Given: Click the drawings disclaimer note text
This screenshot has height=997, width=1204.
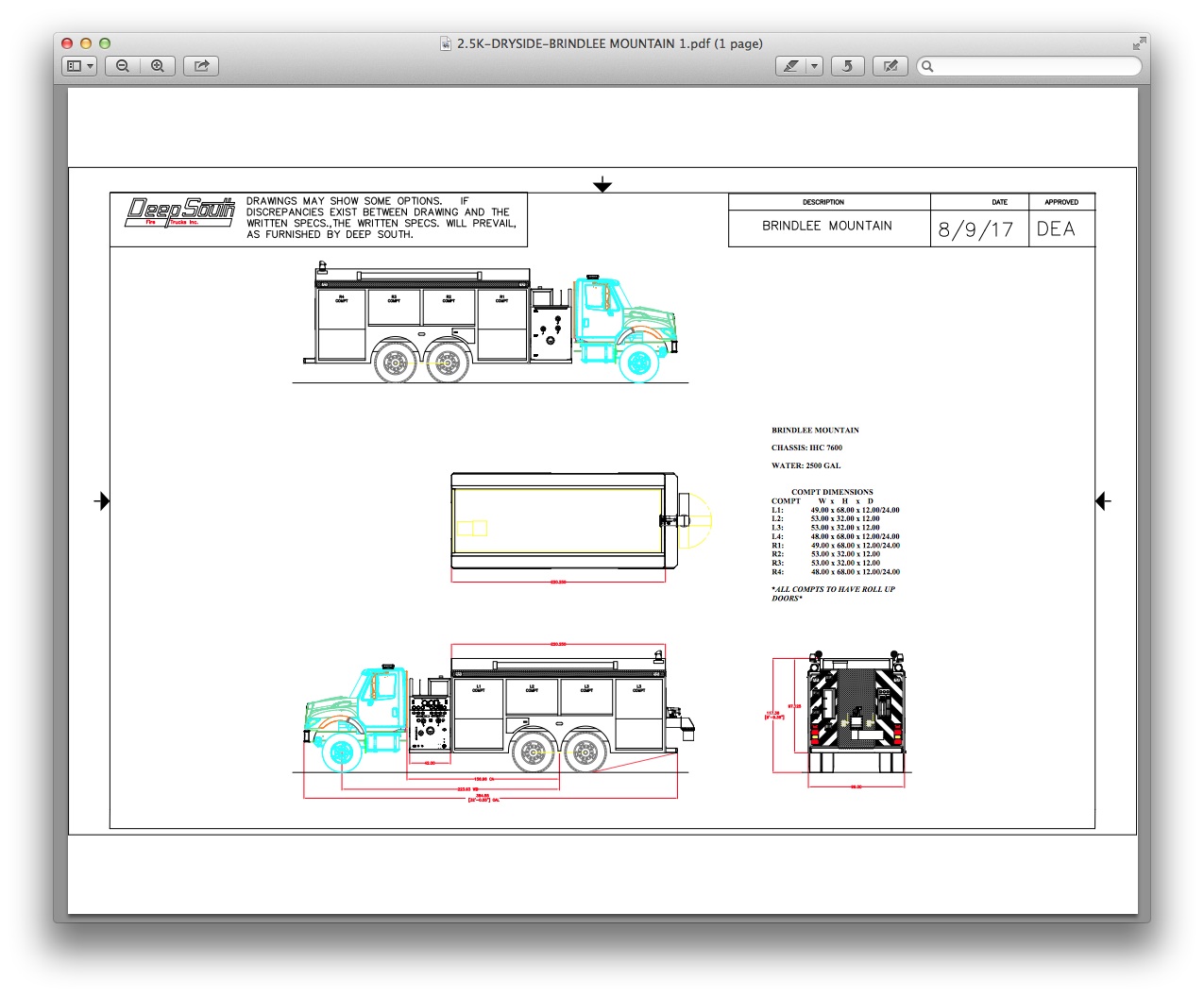Looking at the screenshot, I should (x=382, y=218).
